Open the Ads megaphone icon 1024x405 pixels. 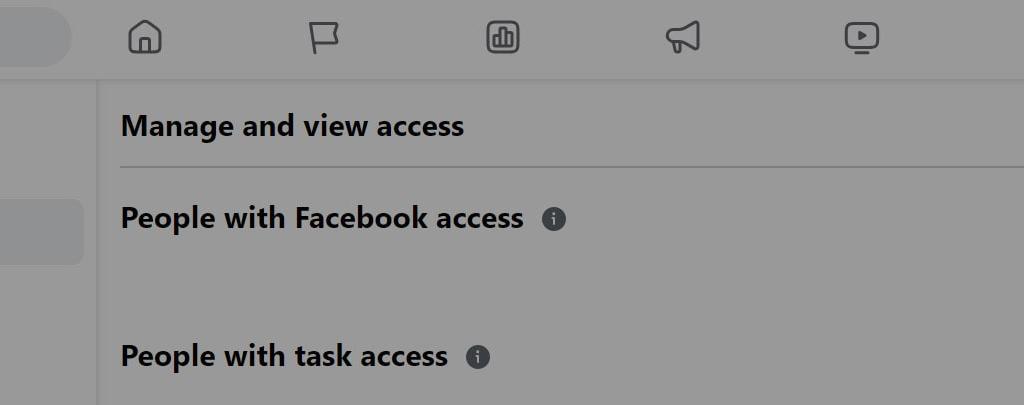683,38
